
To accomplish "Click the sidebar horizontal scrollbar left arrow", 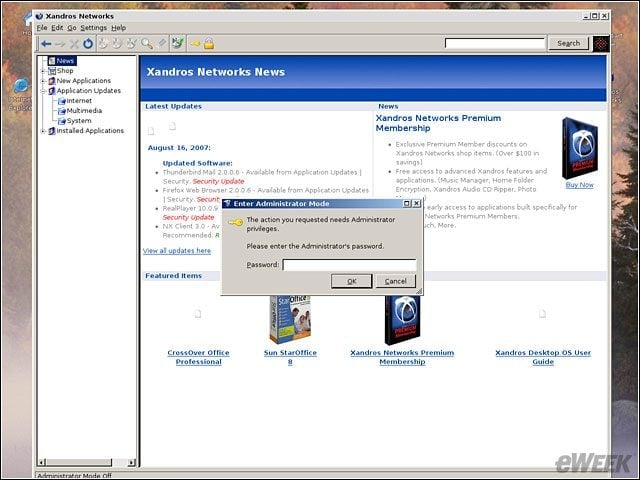I will point(42,462).
